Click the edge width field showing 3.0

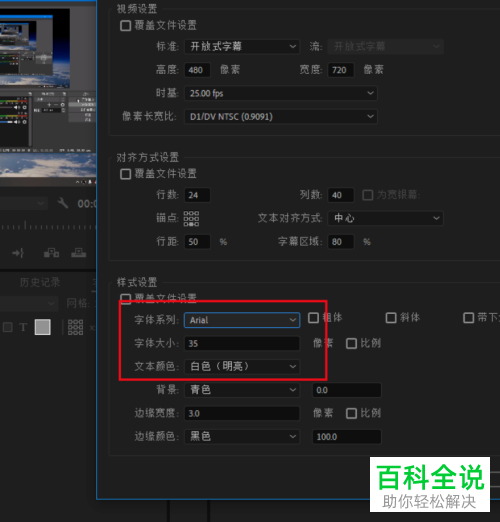coord(242,413)
